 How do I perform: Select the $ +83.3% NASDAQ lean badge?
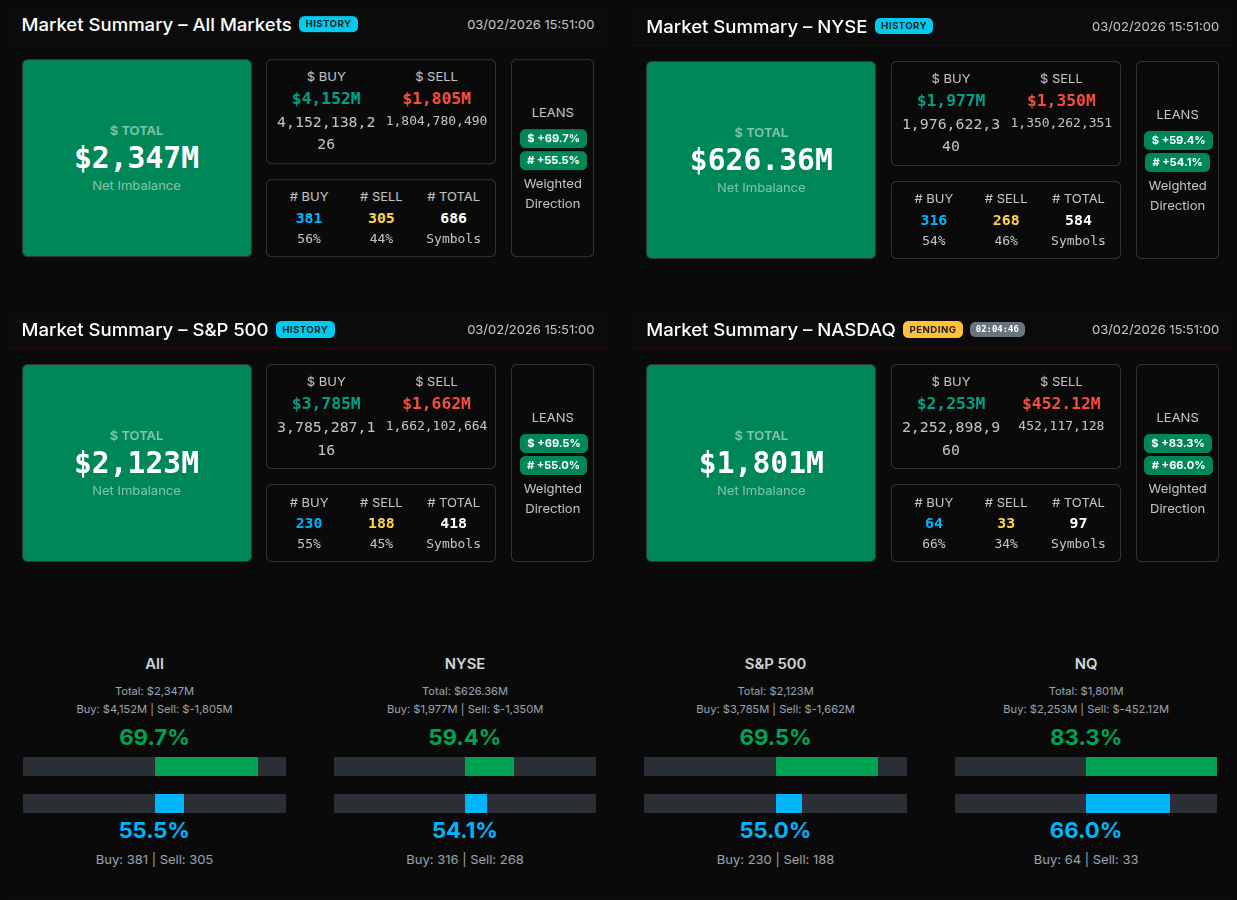point(1178,443)
